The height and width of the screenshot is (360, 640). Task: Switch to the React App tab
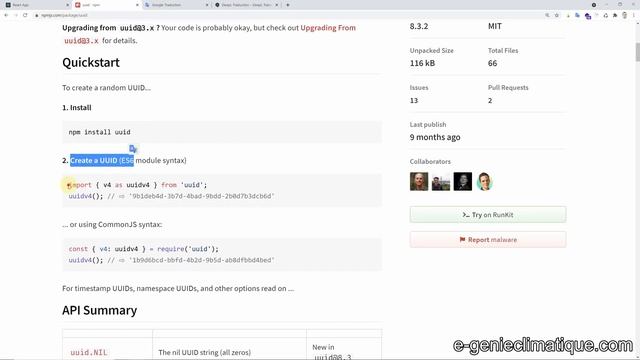point(35,5)
